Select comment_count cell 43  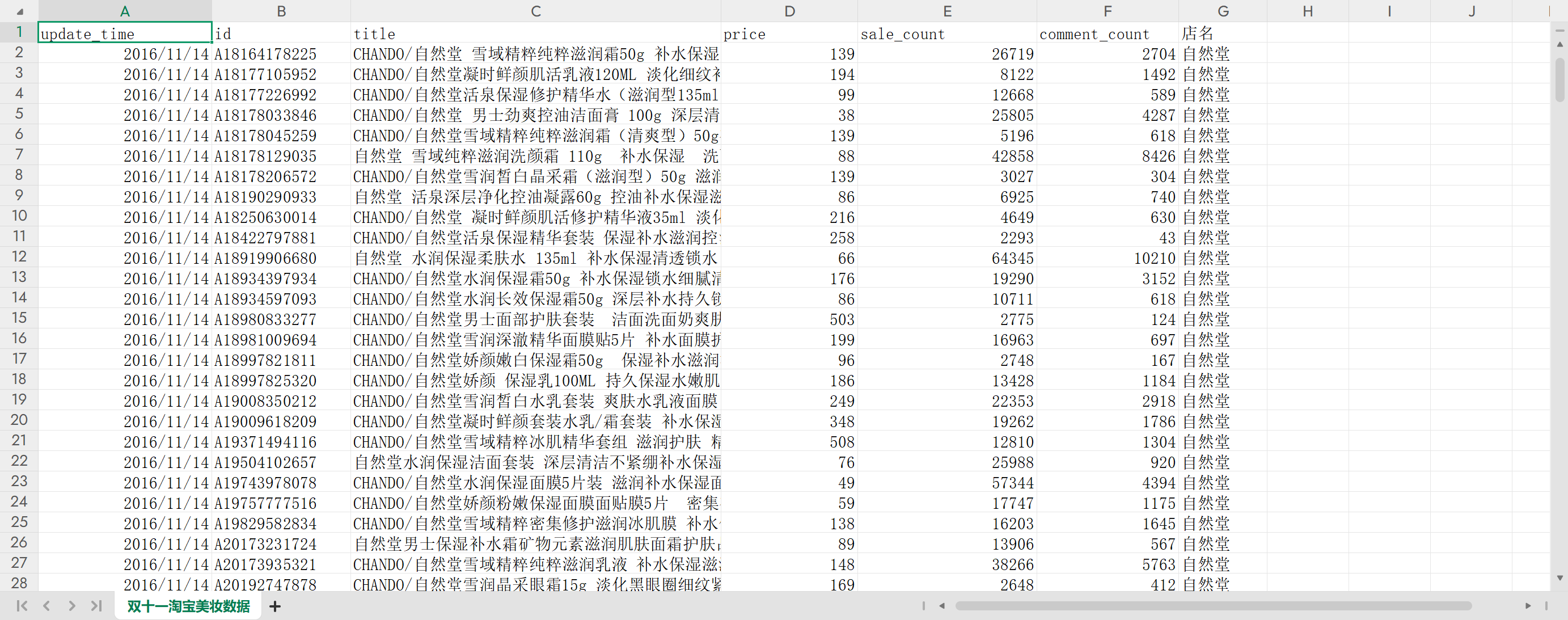click(x=1108, y=237)
